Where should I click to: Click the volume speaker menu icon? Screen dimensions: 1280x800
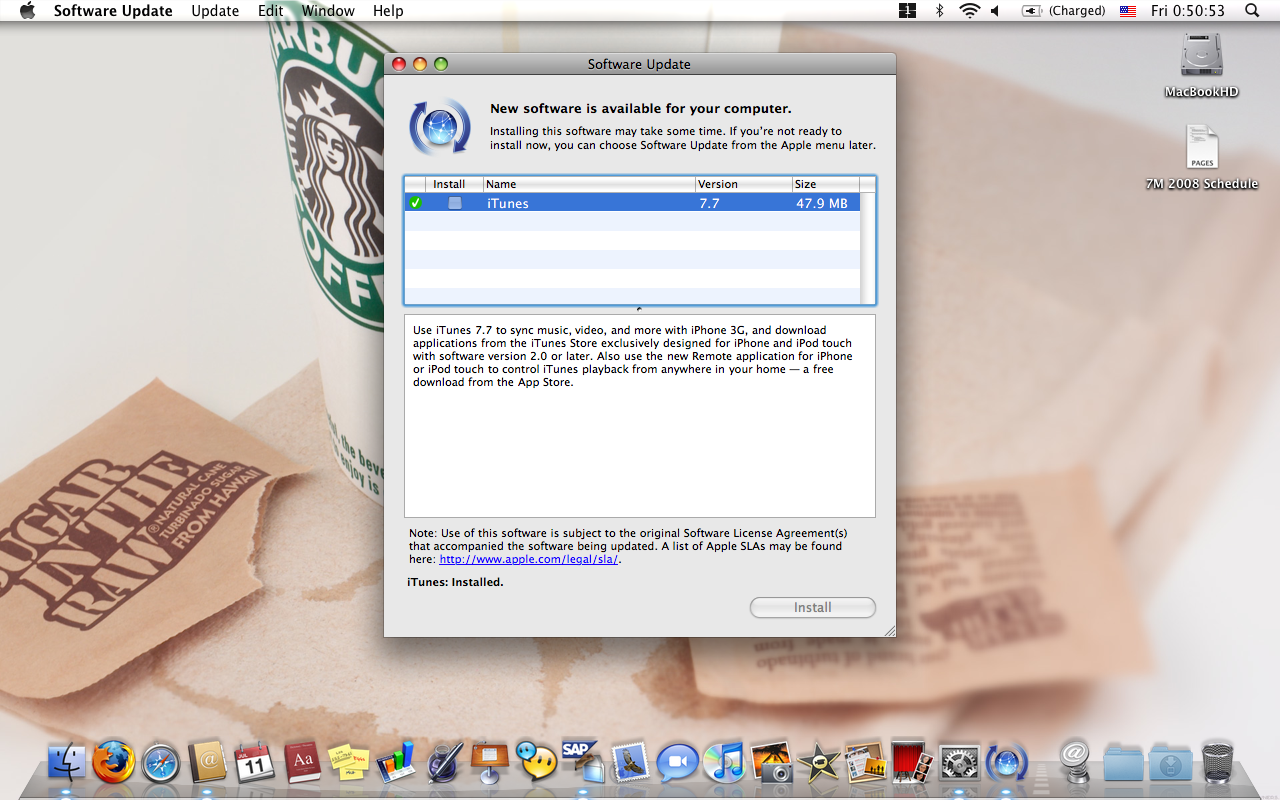[x=996, y=11]
